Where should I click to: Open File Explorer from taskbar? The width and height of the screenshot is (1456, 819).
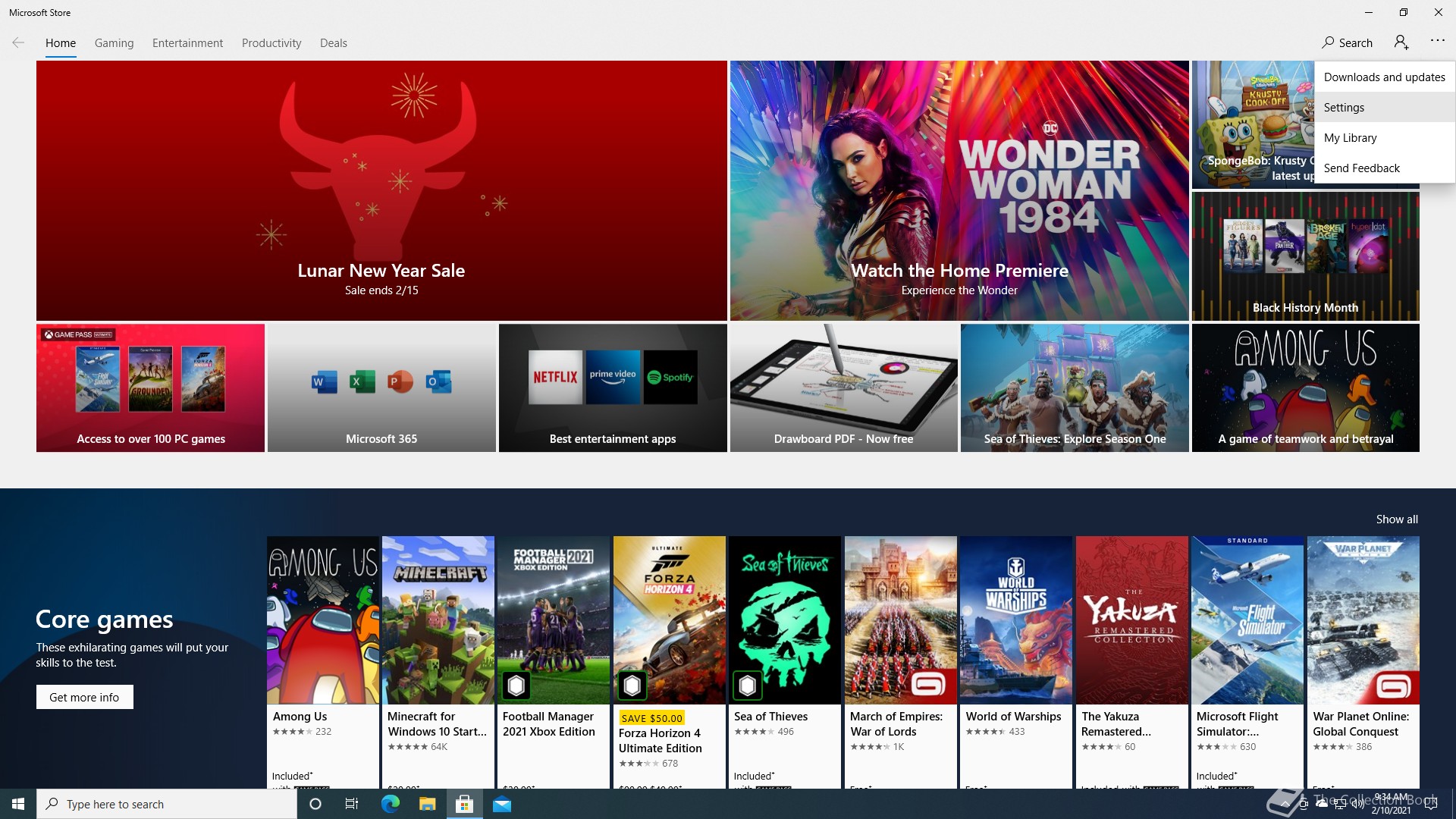427,804
